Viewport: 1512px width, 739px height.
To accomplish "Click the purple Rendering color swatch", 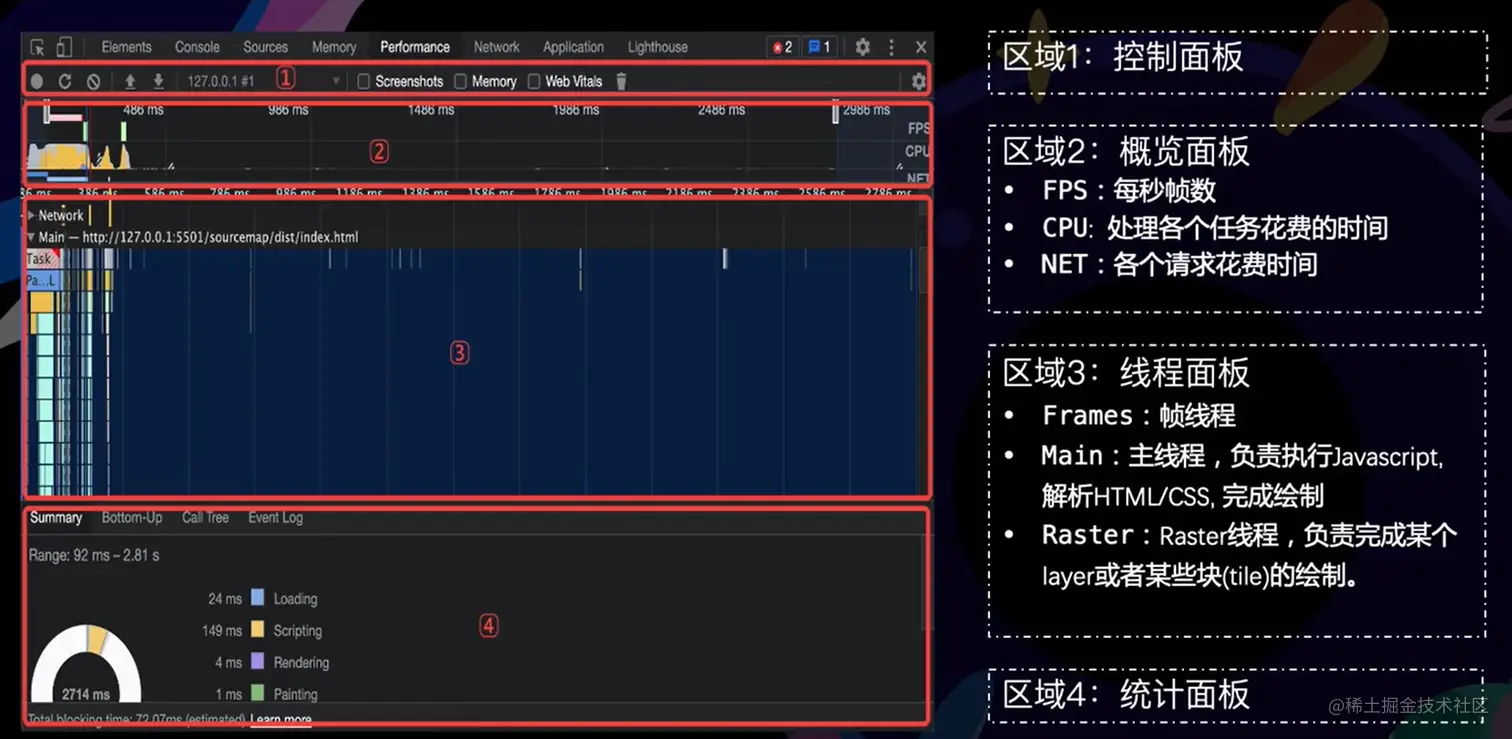I will coord(257,662).
